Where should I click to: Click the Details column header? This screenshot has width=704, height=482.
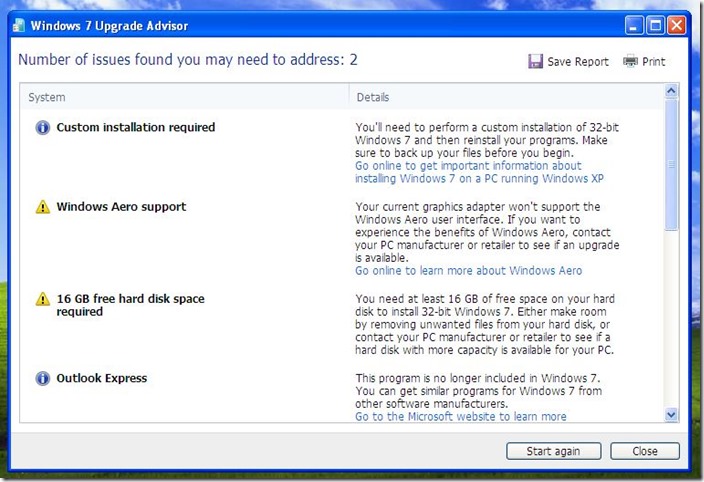coord(373,97)
